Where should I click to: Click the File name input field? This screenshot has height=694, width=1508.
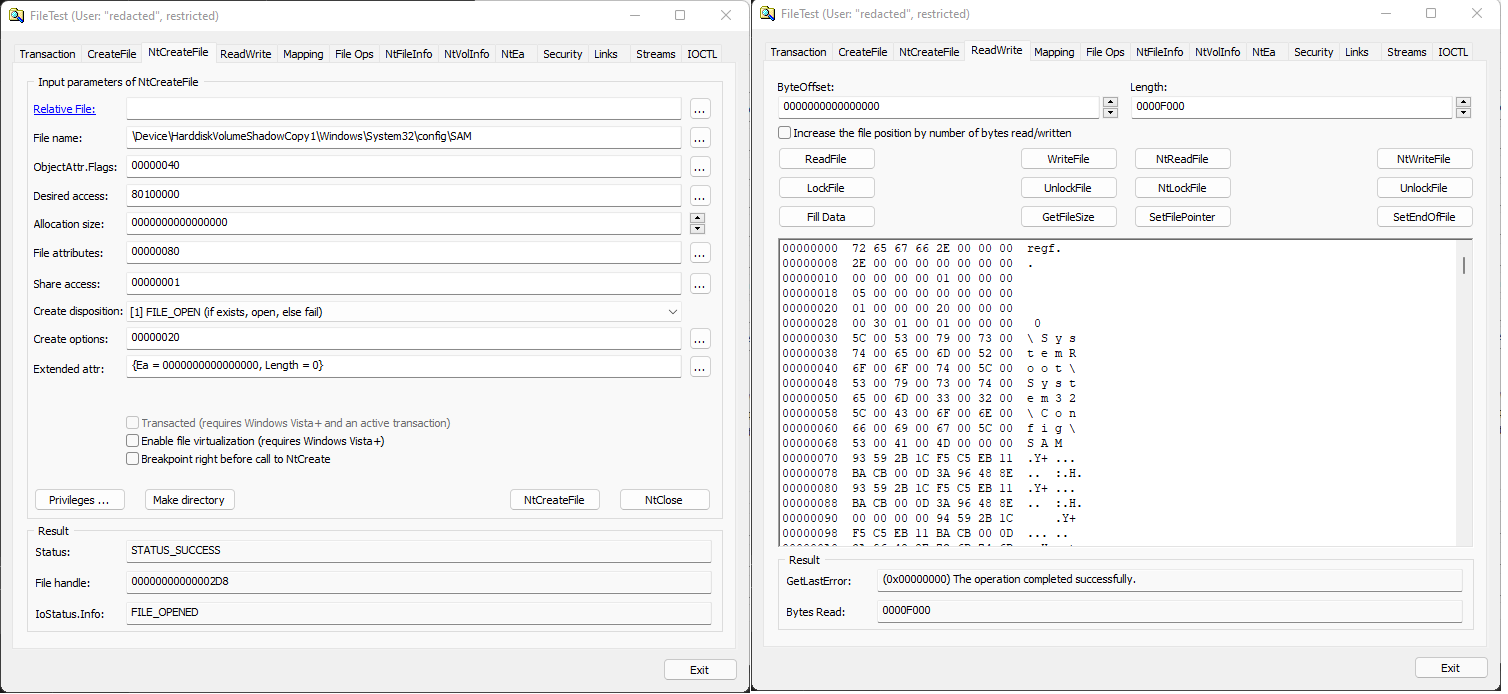pos(404,137)
